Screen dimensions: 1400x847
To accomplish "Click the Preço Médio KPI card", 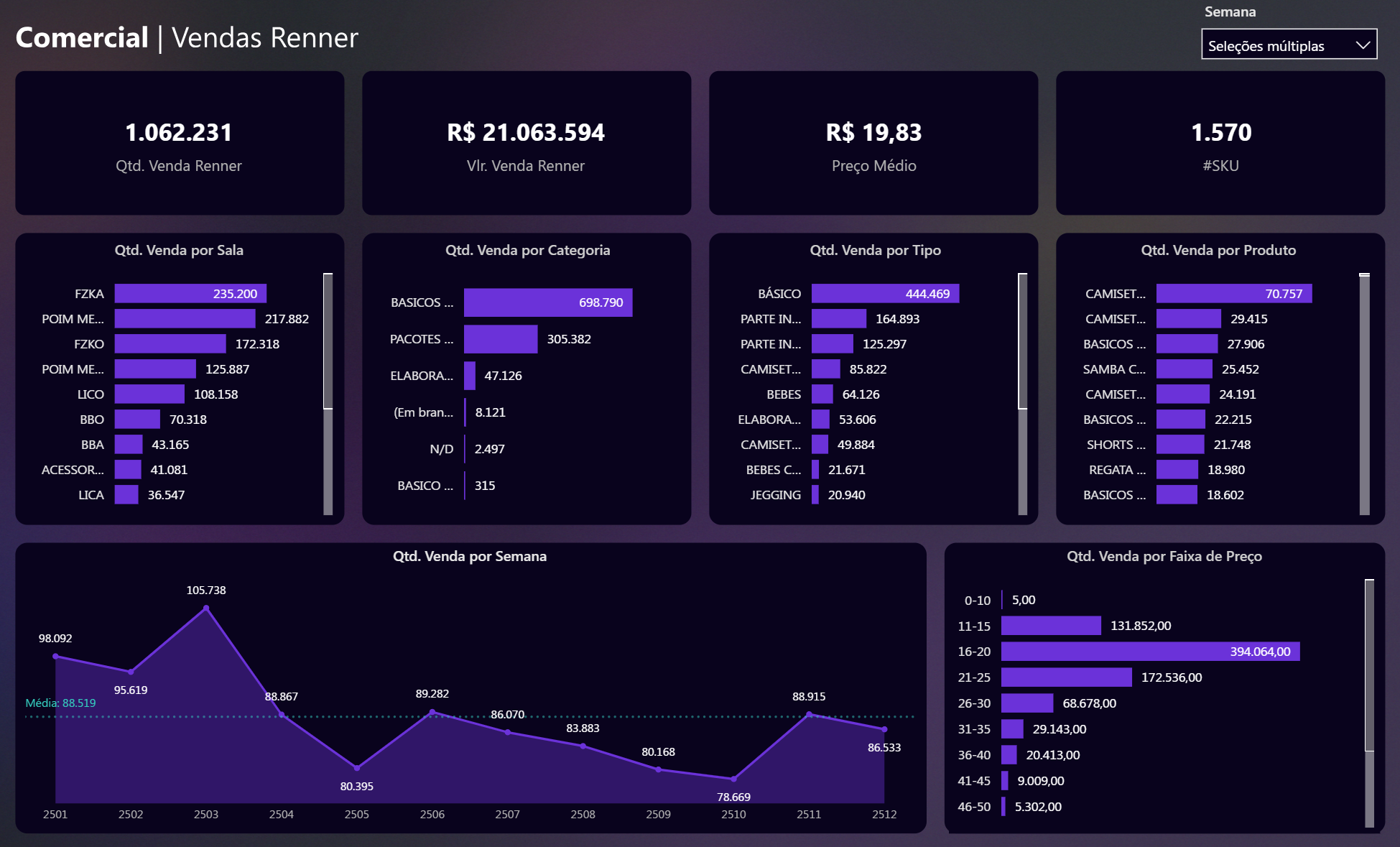I will click(x=873, y=143).
